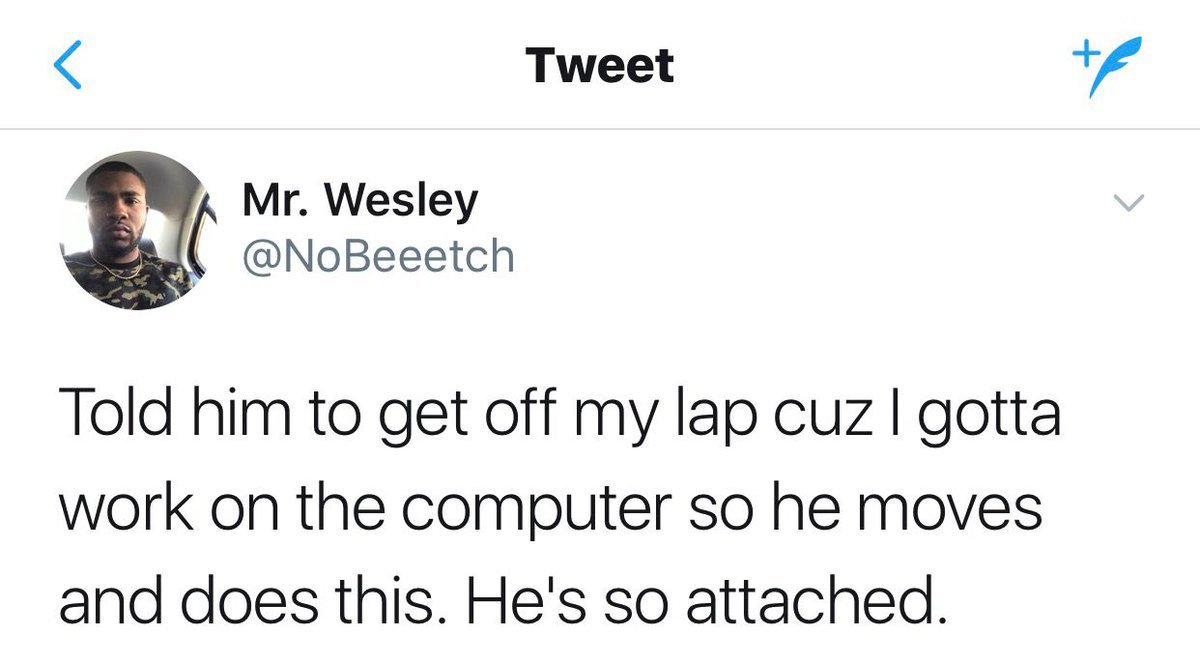Open the @NoBeeetch handle link
This screenshot has width=1200, height=664.
(377, 257)
